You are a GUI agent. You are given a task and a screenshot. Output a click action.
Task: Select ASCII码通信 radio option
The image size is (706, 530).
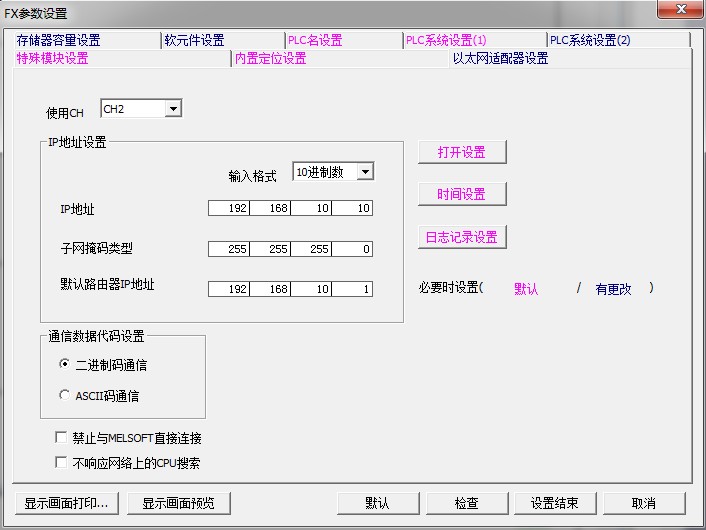coord(65,395)
